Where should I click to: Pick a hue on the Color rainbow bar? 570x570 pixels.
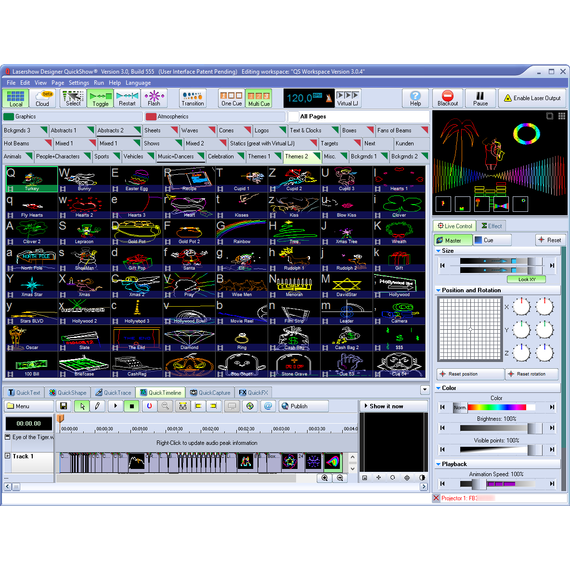(x=497, y=407)
